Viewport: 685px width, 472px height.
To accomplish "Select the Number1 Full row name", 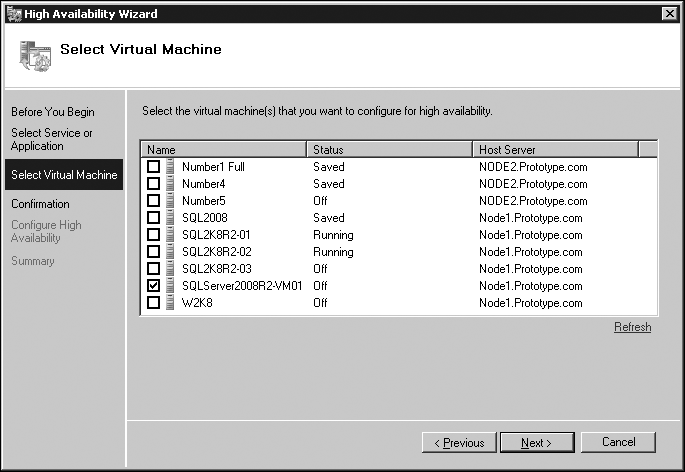I will coord(213,167).
